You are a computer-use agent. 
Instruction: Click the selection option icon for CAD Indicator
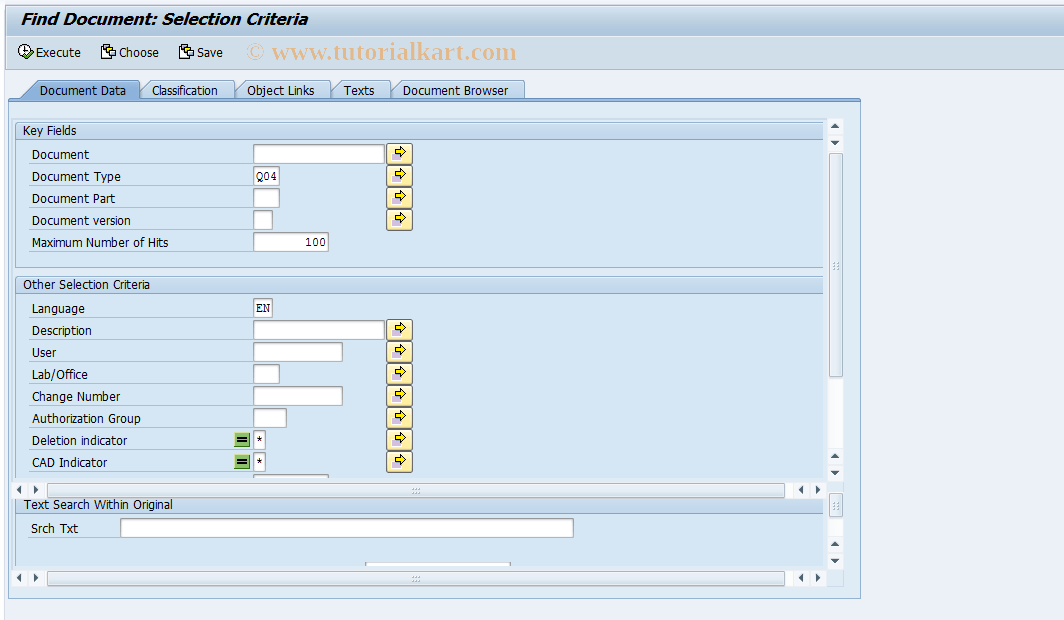[242, 462]
